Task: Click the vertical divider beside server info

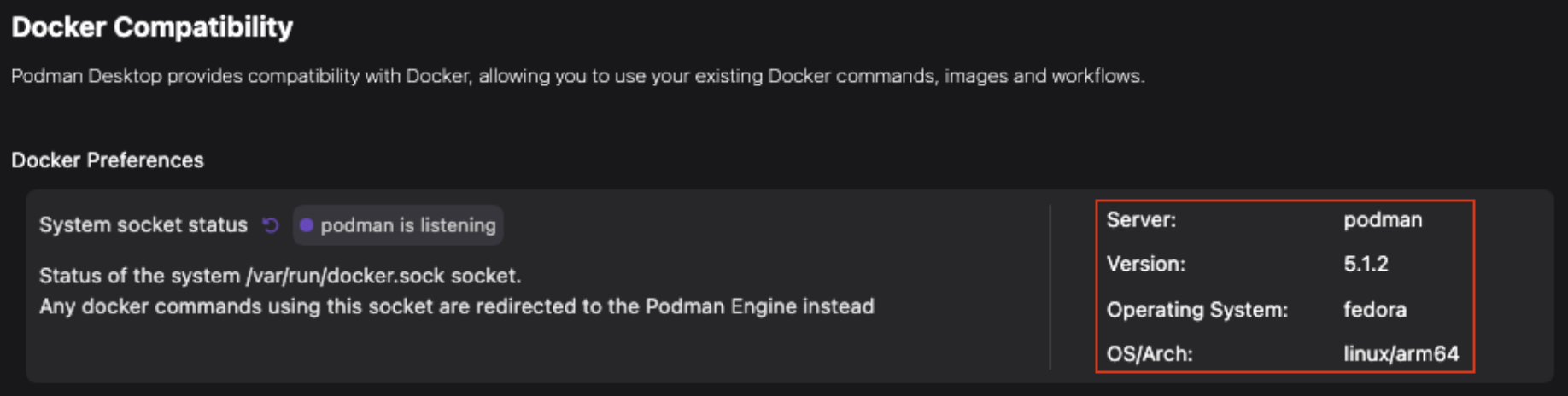Action: pos(1050,286)
